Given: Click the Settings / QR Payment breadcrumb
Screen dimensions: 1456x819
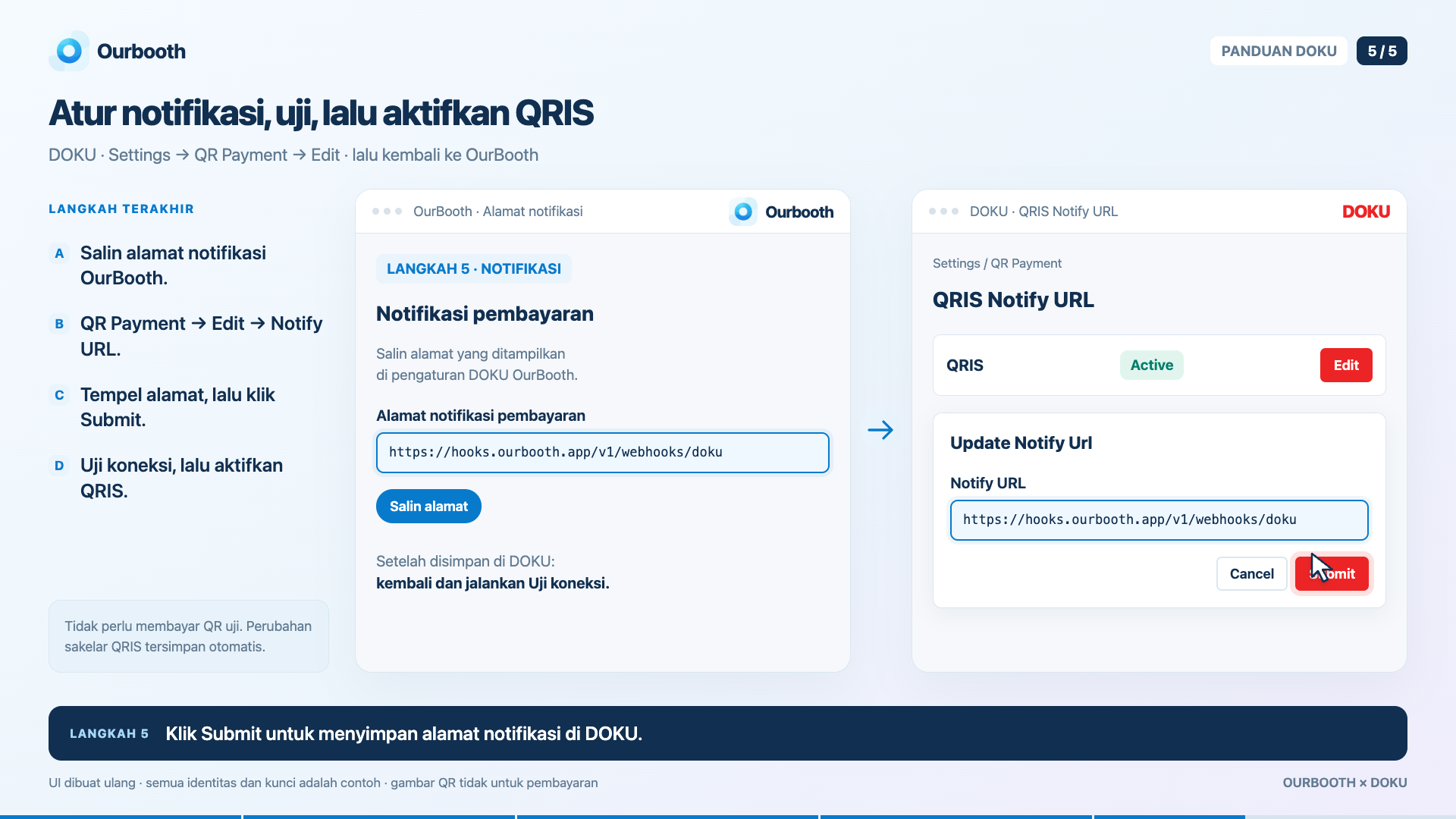Looking at the screenshot, I should pos(996,263).
